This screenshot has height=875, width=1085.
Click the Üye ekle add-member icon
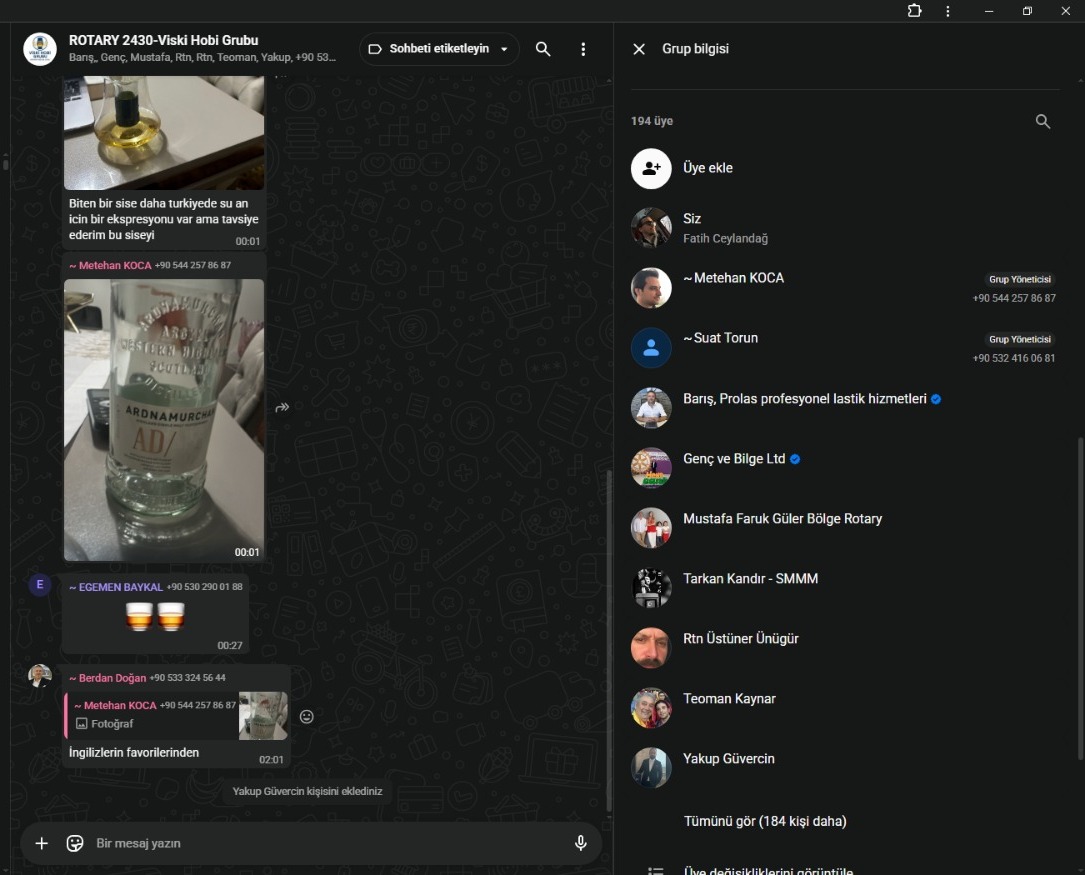coord(651,168)
